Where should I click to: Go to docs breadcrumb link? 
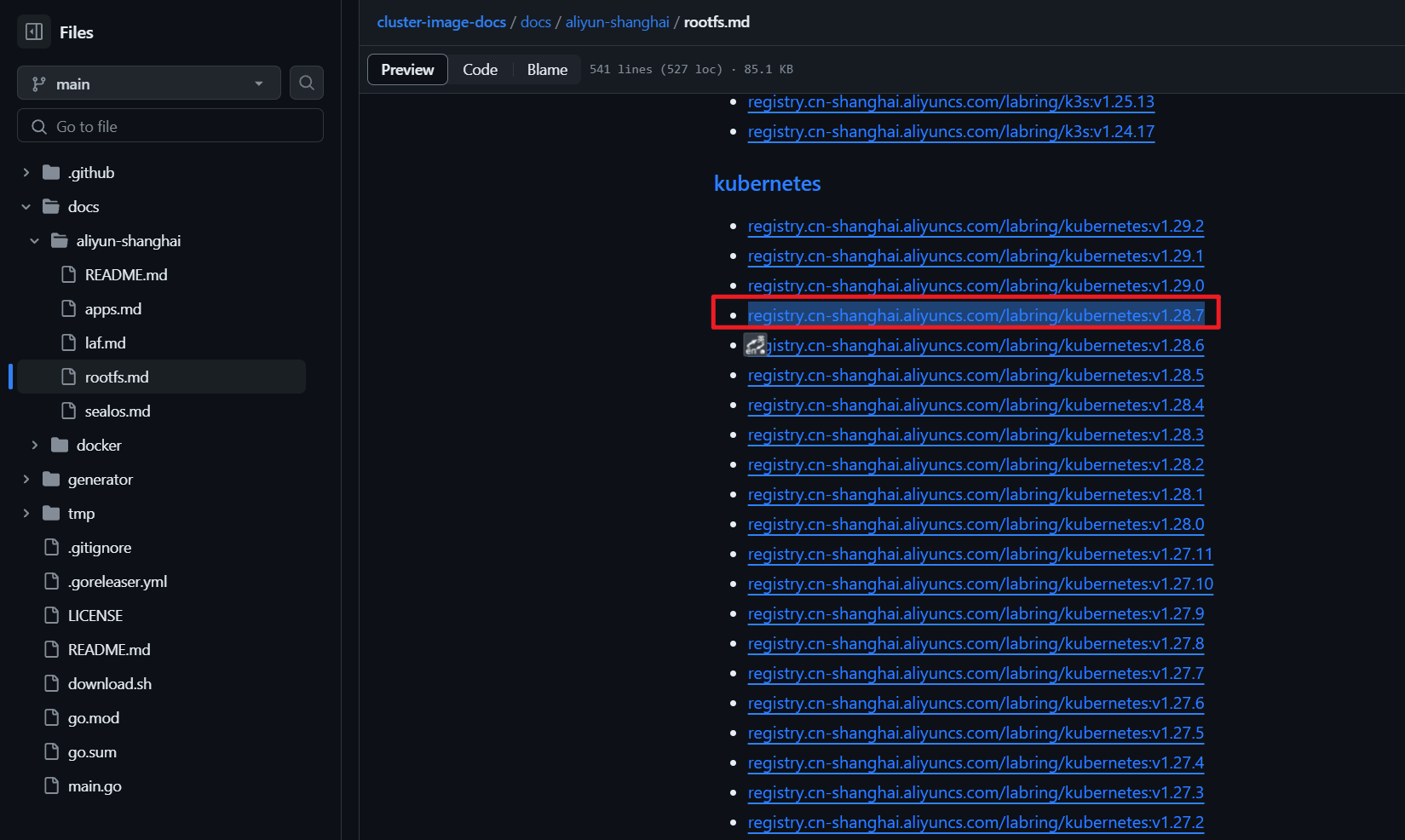536,22
